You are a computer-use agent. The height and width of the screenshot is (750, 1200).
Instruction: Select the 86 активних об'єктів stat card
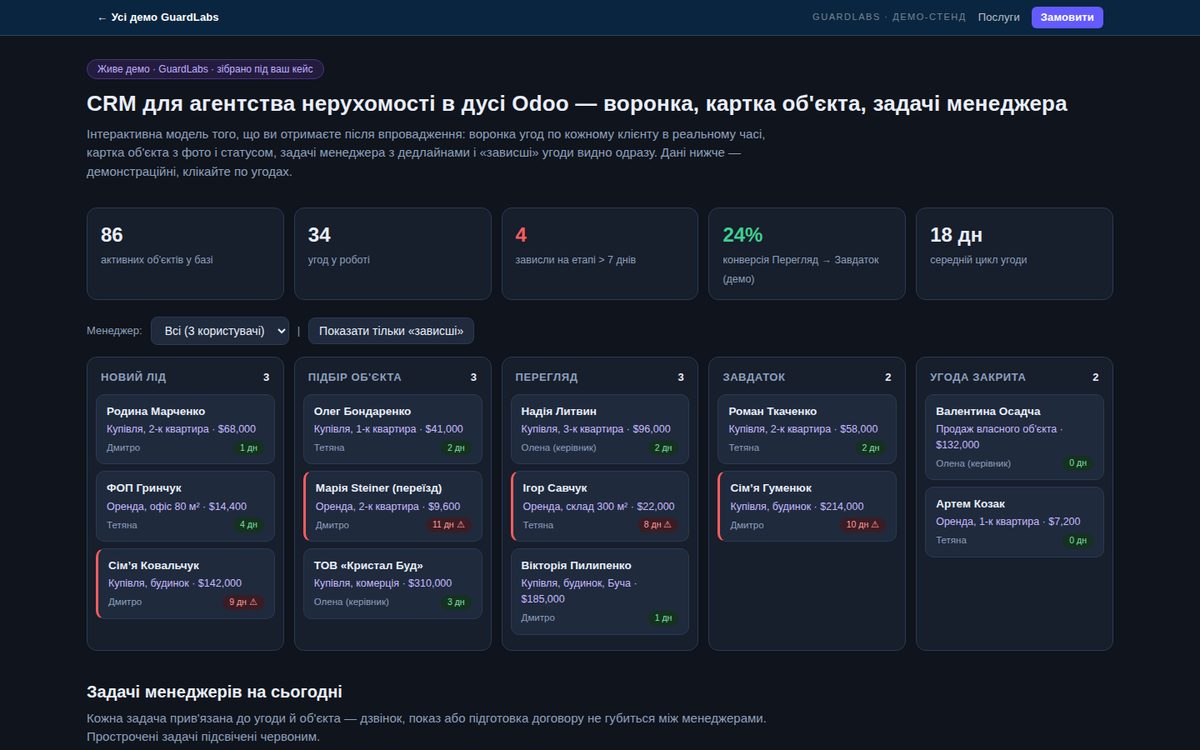point(185,254)
